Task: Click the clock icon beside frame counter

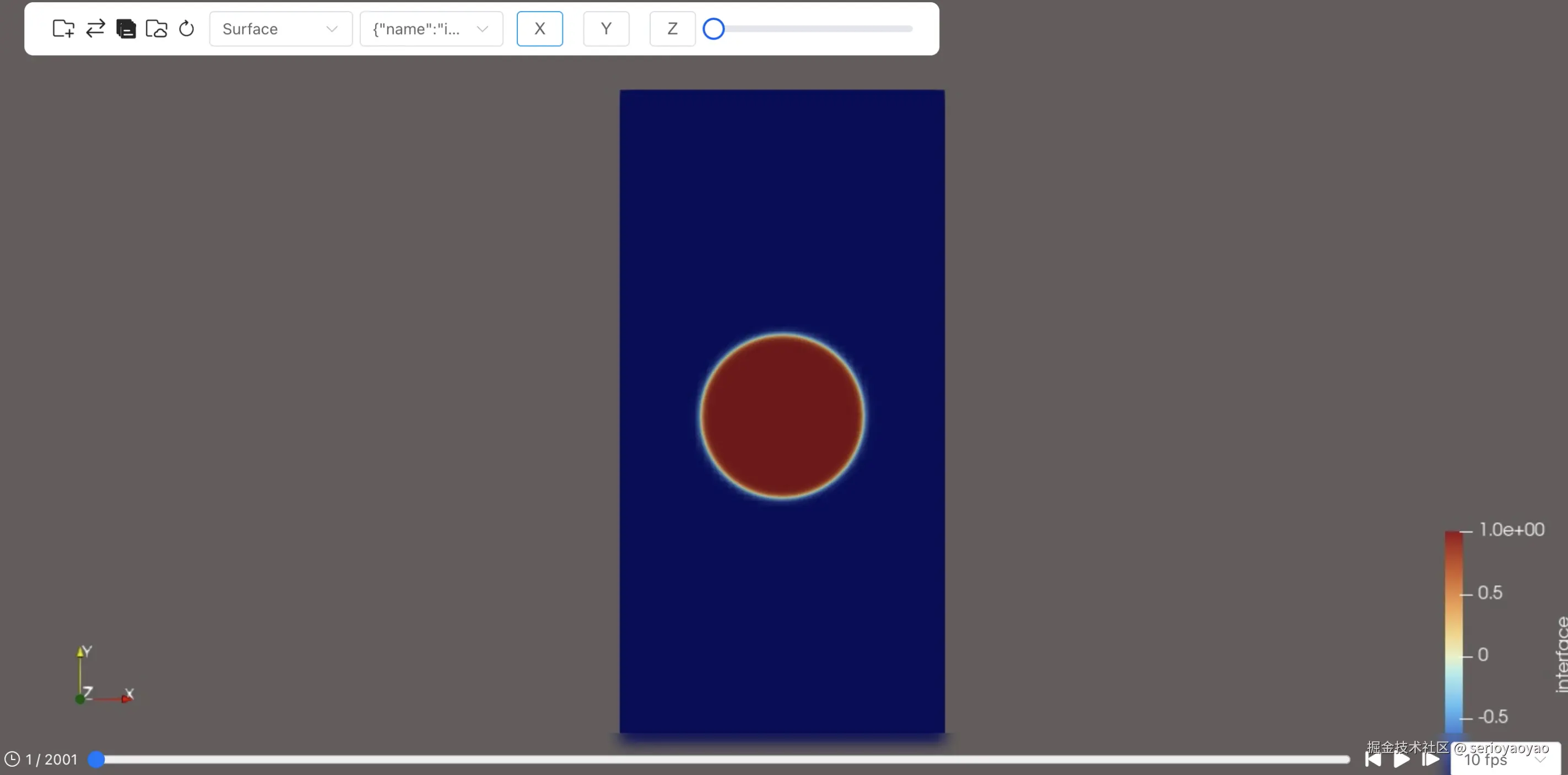Action: coord(12,759)
